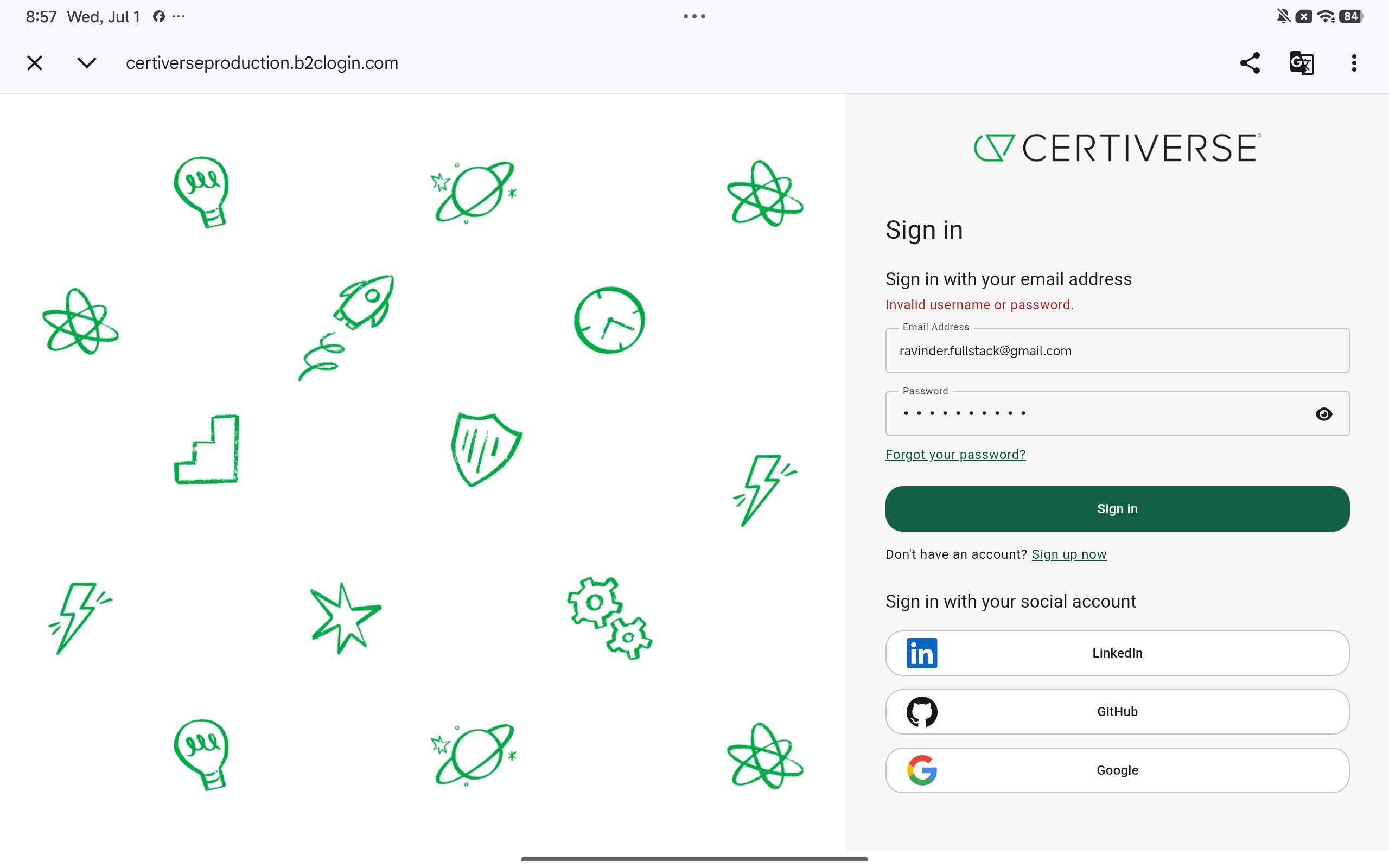
Task: Follow the Sign up now link
Action: [1069, 554]
